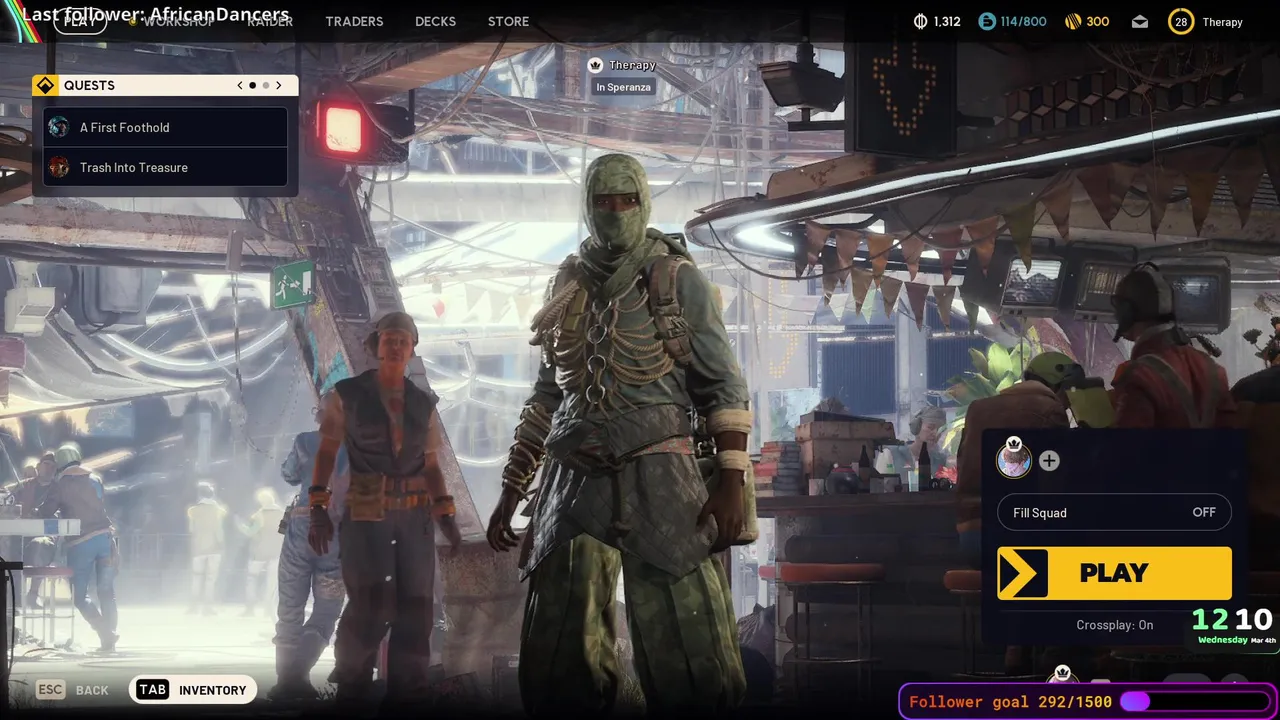Toggle the Crossplay: On setting
The height and width of the screenshot is (720, 1280).
[1114, 625]
